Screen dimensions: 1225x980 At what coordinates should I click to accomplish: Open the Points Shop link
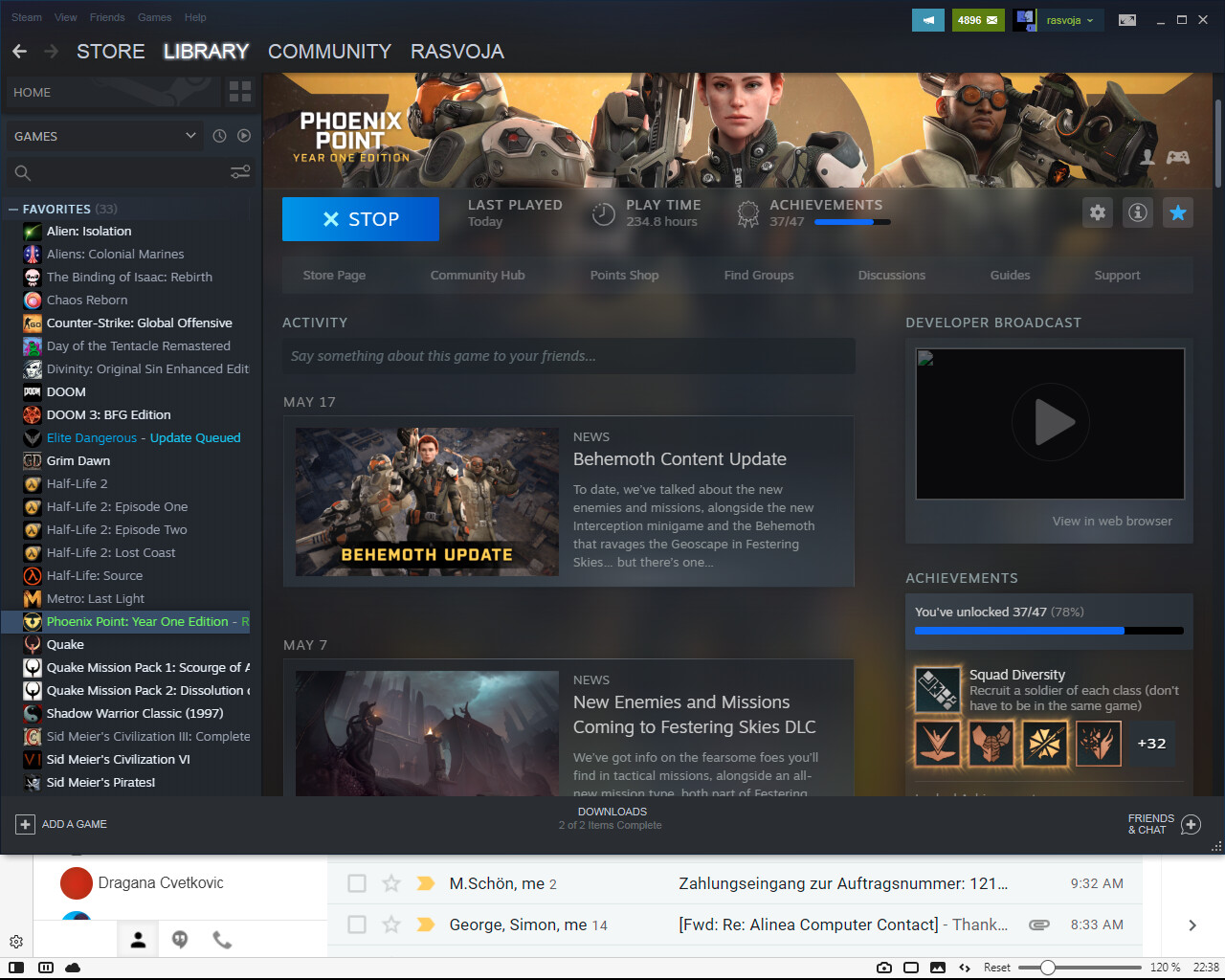624,276
